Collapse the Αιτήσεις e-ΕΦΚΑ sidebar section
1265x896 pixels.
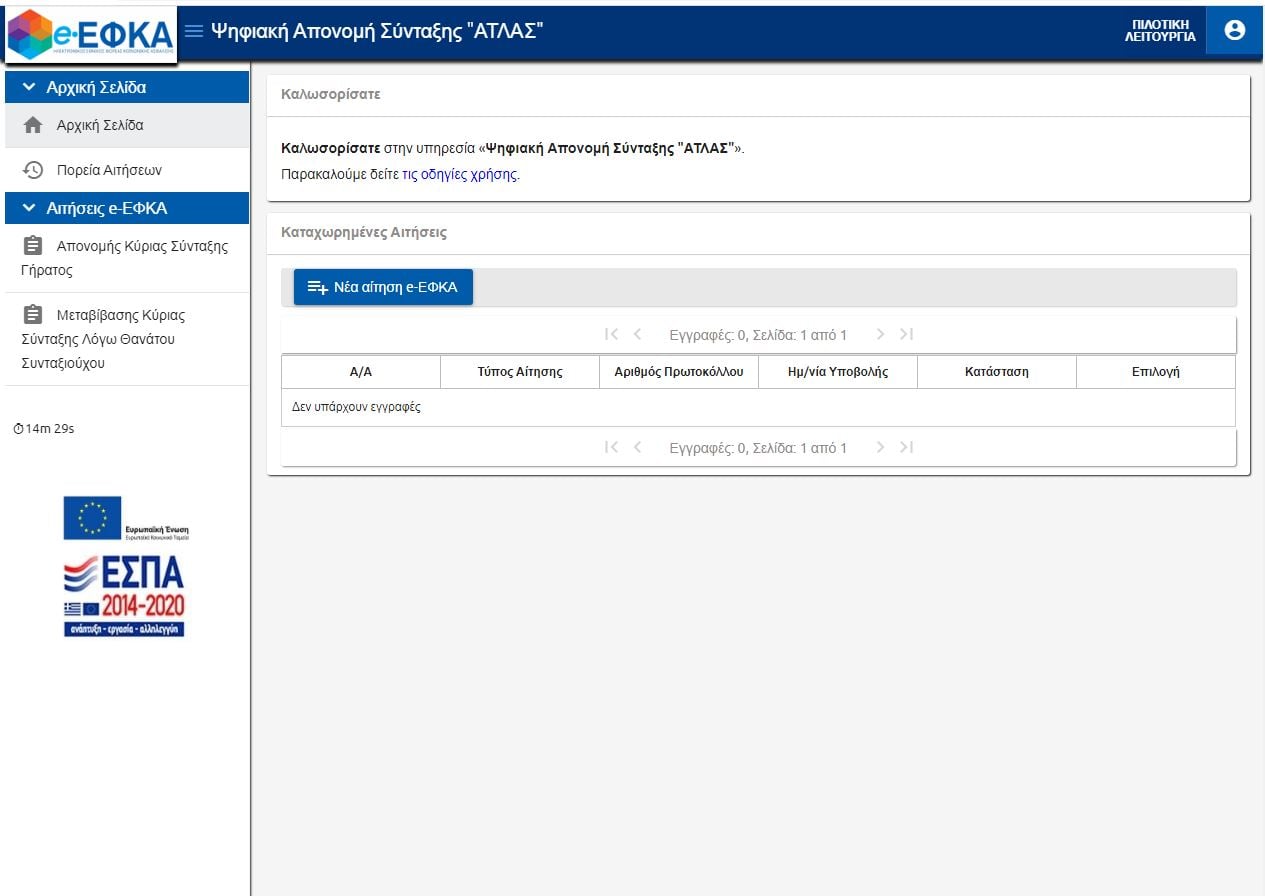(29, 208)
